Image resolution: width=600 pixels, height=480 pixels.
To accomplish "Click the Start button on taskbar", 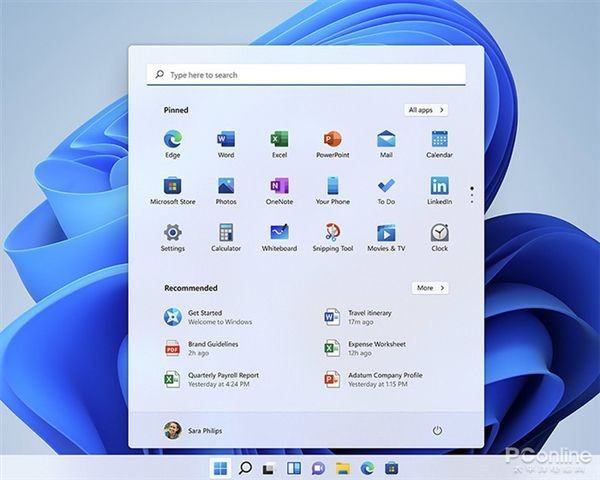I will [220, 468].
